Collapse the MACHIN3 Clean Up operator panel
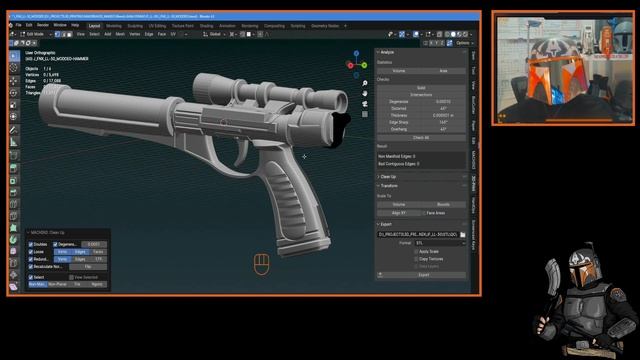 pyautogui.click(x=46, y=233)
